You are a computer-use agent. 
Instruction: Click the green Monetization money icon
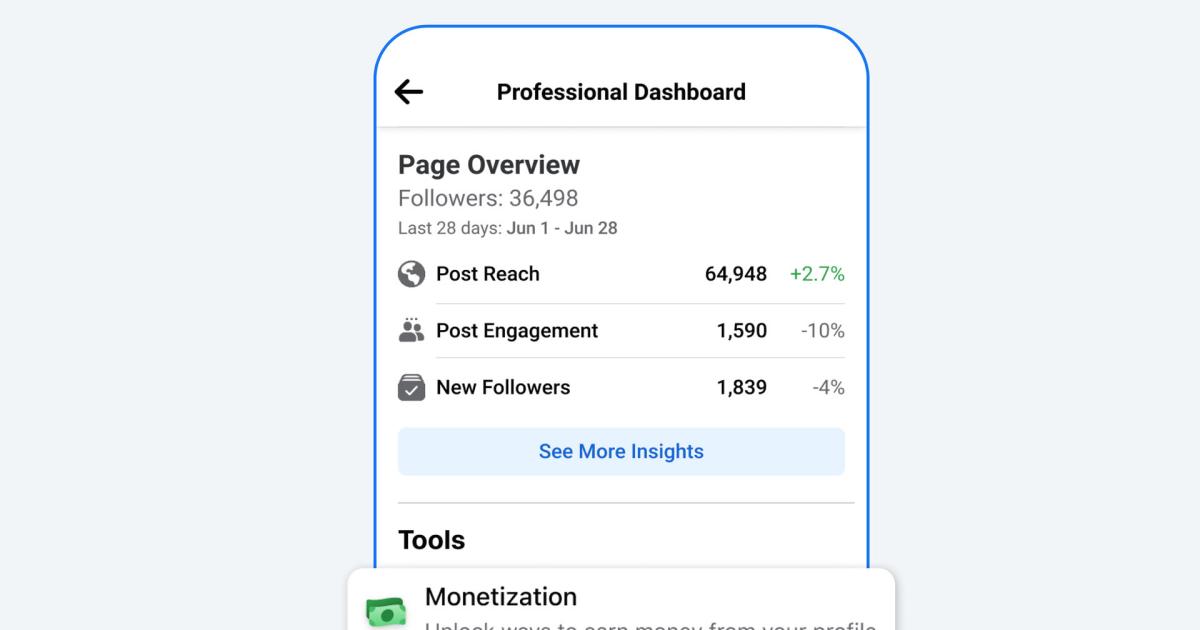pos(386,611)
